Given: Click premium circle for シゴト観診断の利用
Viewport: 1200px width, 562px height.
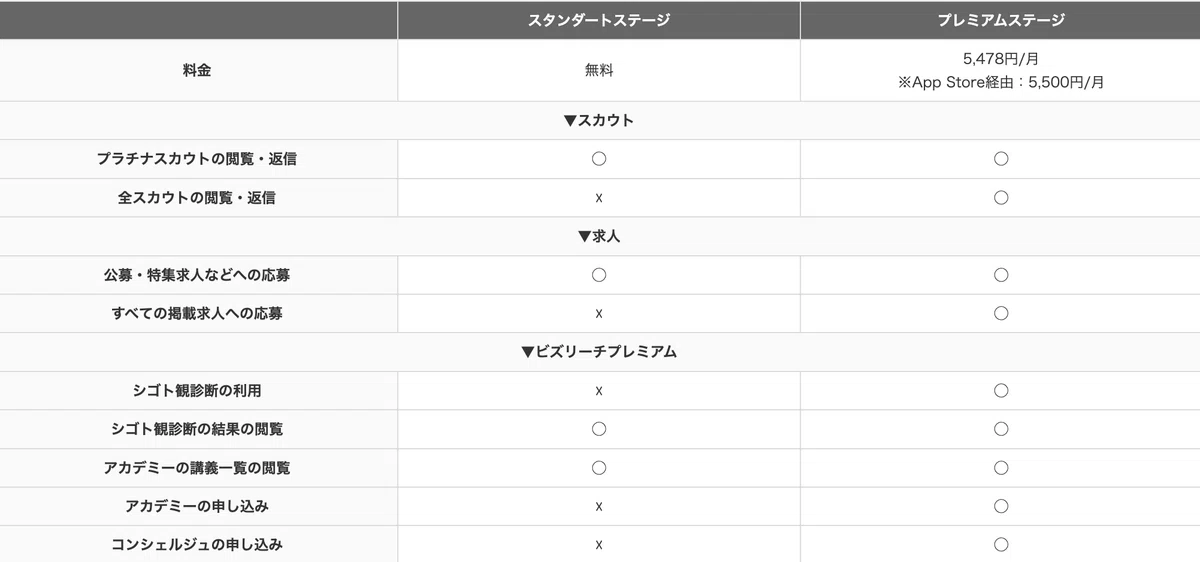Looking at the screenshot, I should (1000, 391).
